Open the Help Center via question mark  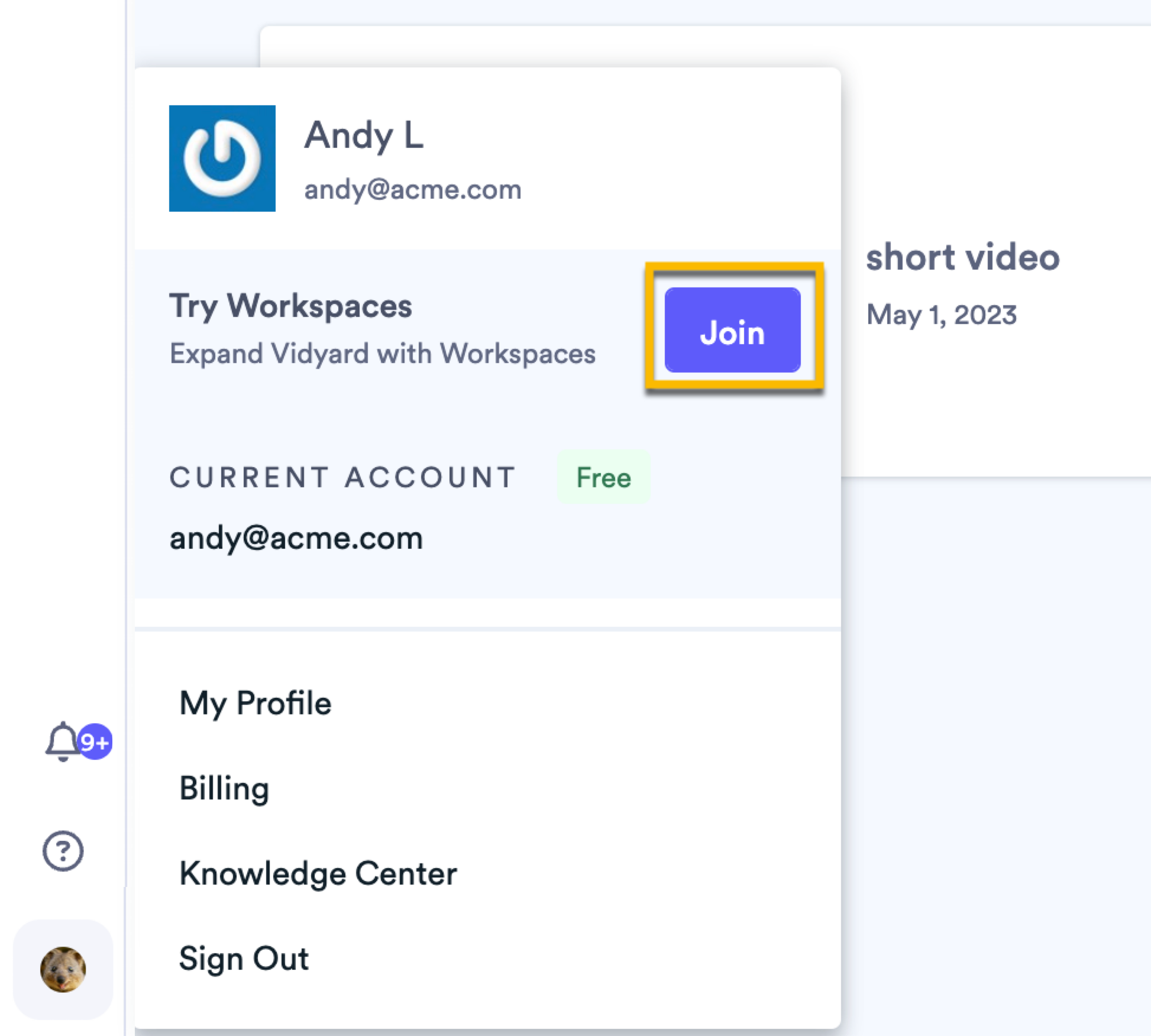click(62, 850)
